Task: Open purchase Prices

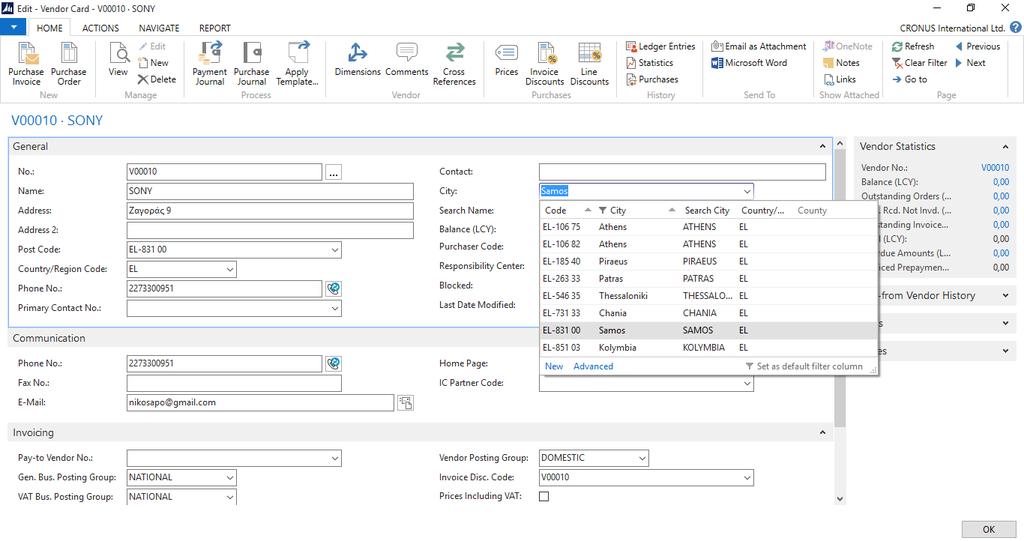Action: click(x=506, y=59)
